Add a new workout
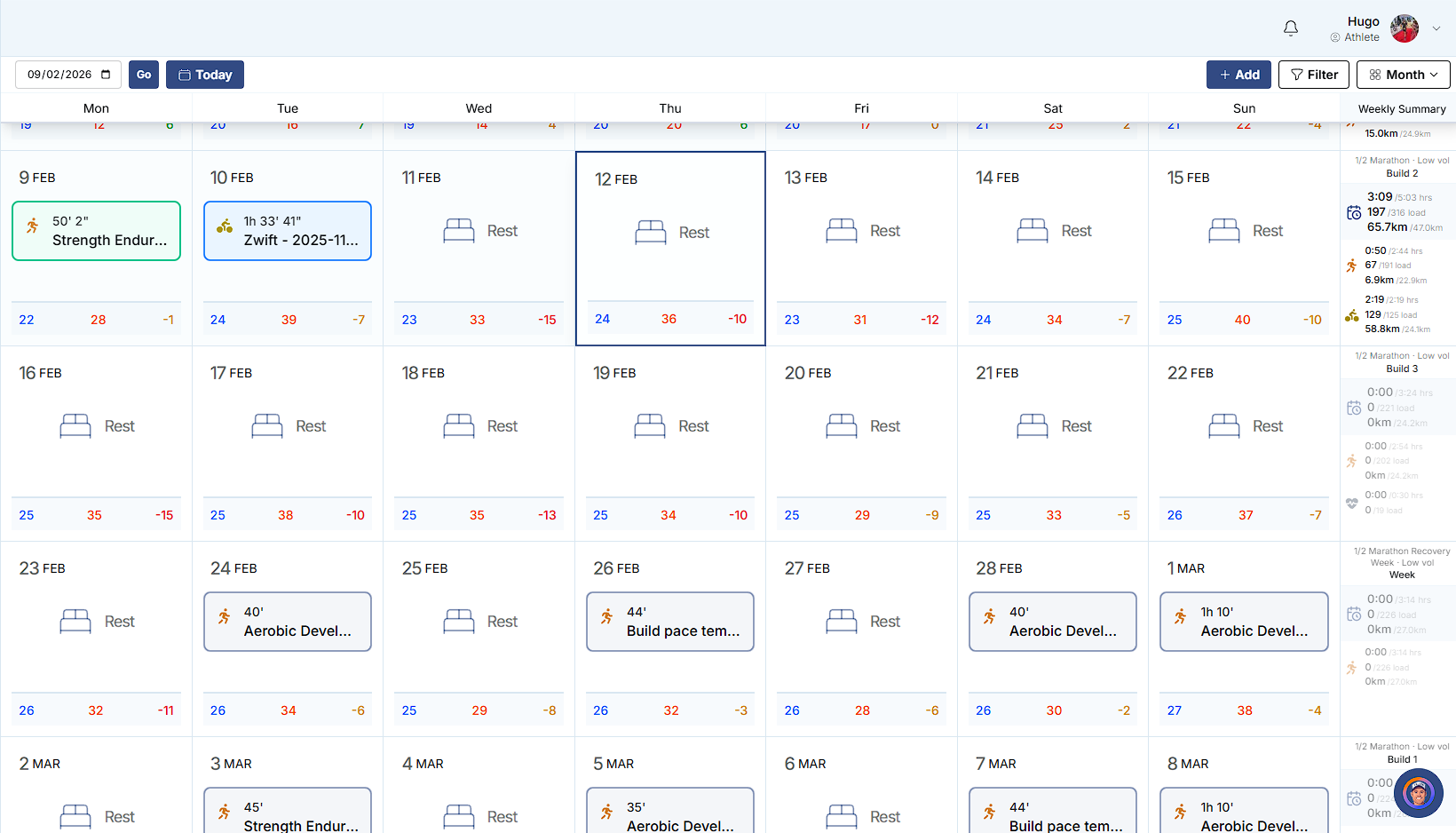1456x833 pixels. 1238,75
